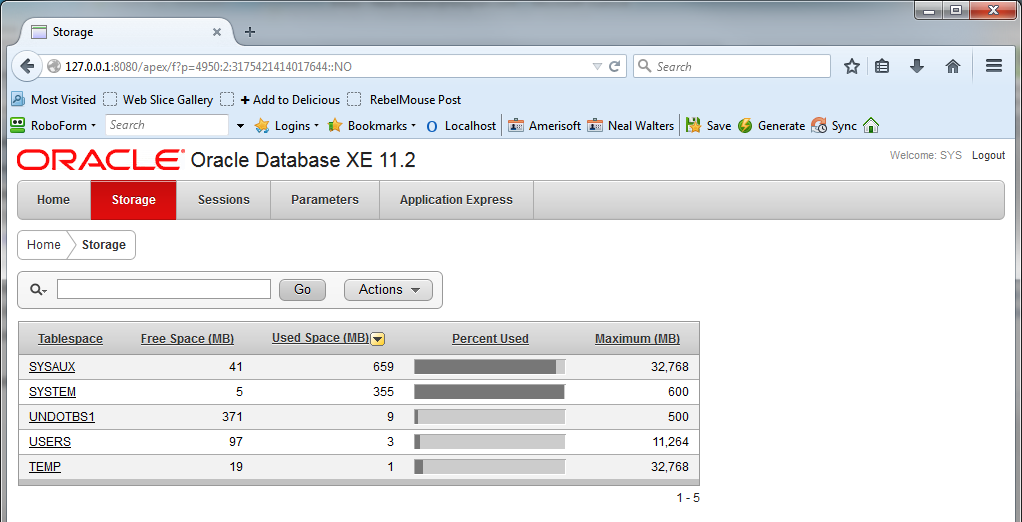
Task: Click the Add to Delicious bookmark
Action: [x=280, y=100]
